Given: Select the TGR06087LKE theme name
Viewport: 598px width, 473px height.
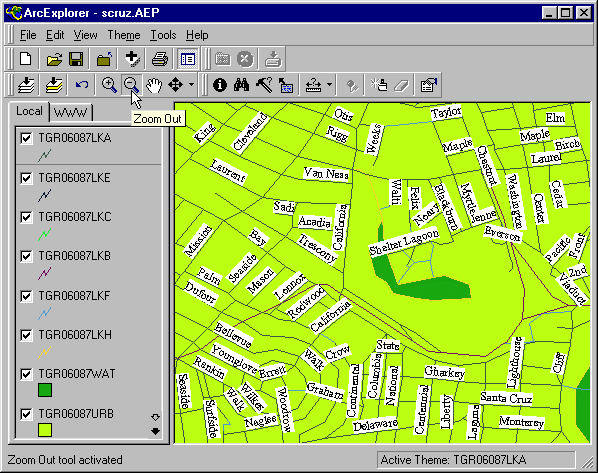Looking at the screenshot, I should point(74,178).
